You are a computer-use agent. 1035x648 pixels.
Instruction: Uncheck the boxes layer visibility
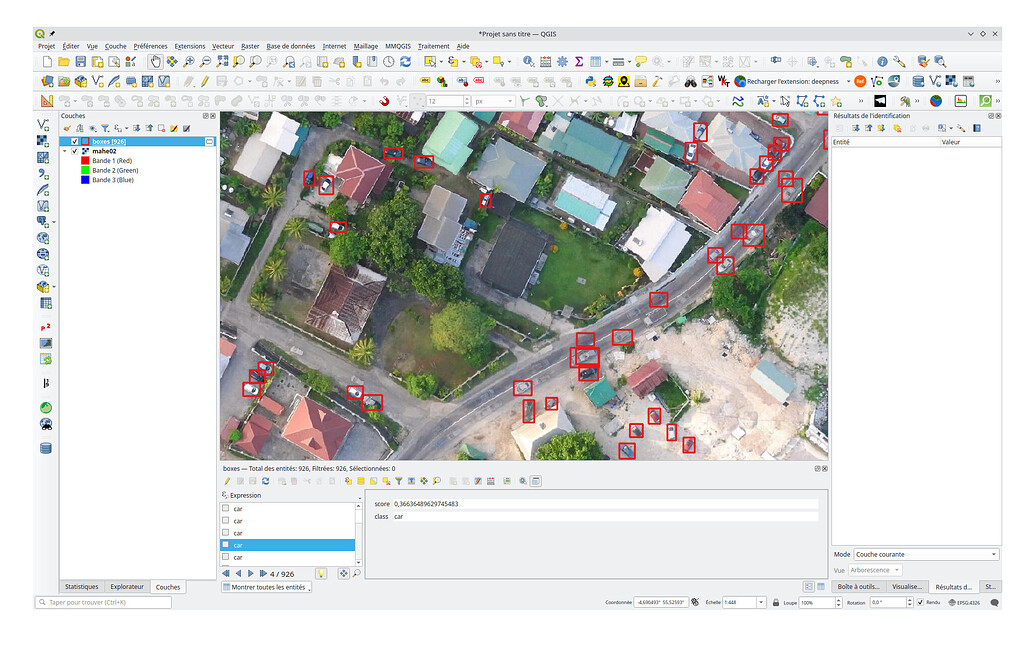point(75,141)
